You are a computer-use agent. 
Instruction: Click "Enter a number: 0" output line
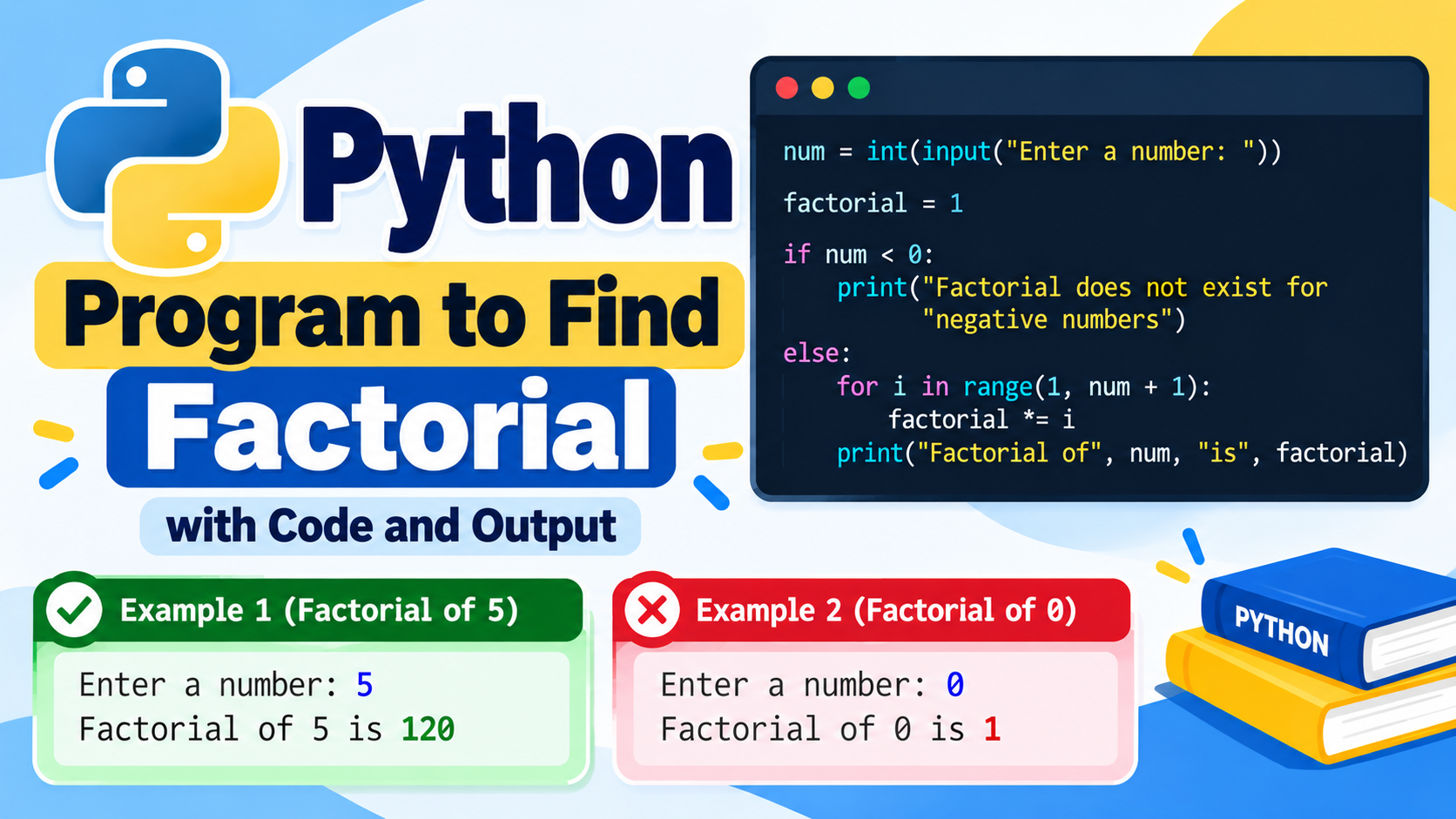[812, 685]
